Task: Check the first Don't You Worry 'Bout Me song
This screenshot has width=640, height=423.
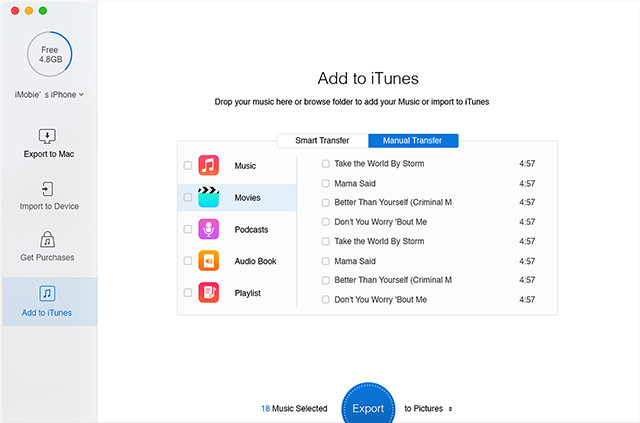Action: (x=326, y=222)
